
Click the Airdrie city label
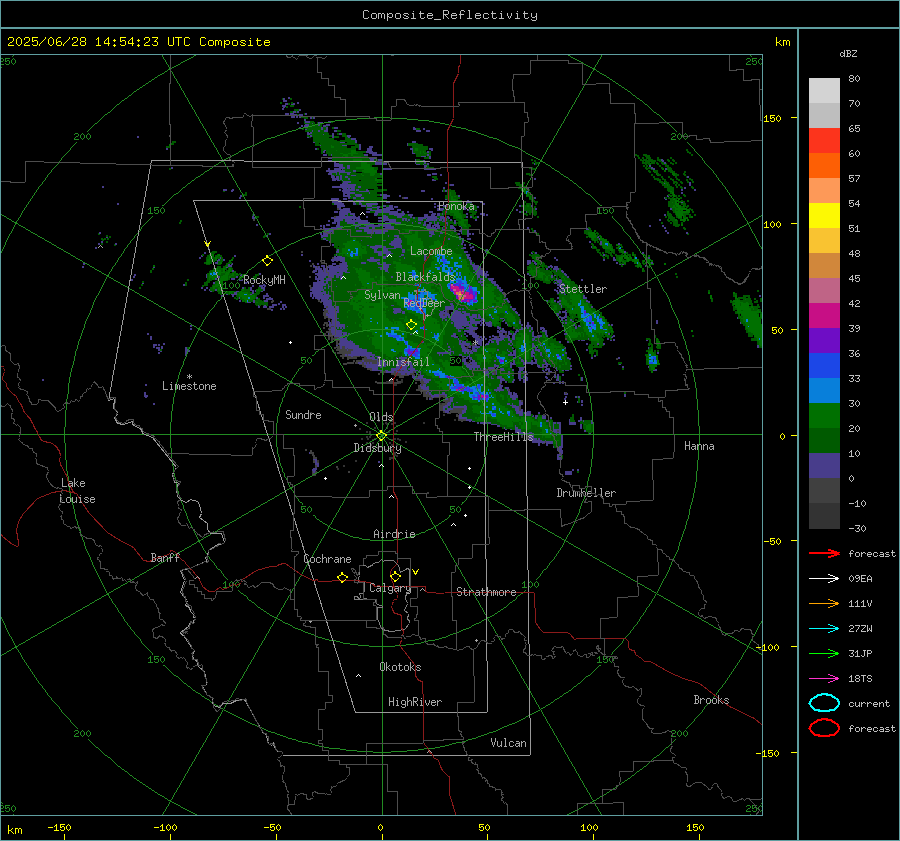(394, 534)
